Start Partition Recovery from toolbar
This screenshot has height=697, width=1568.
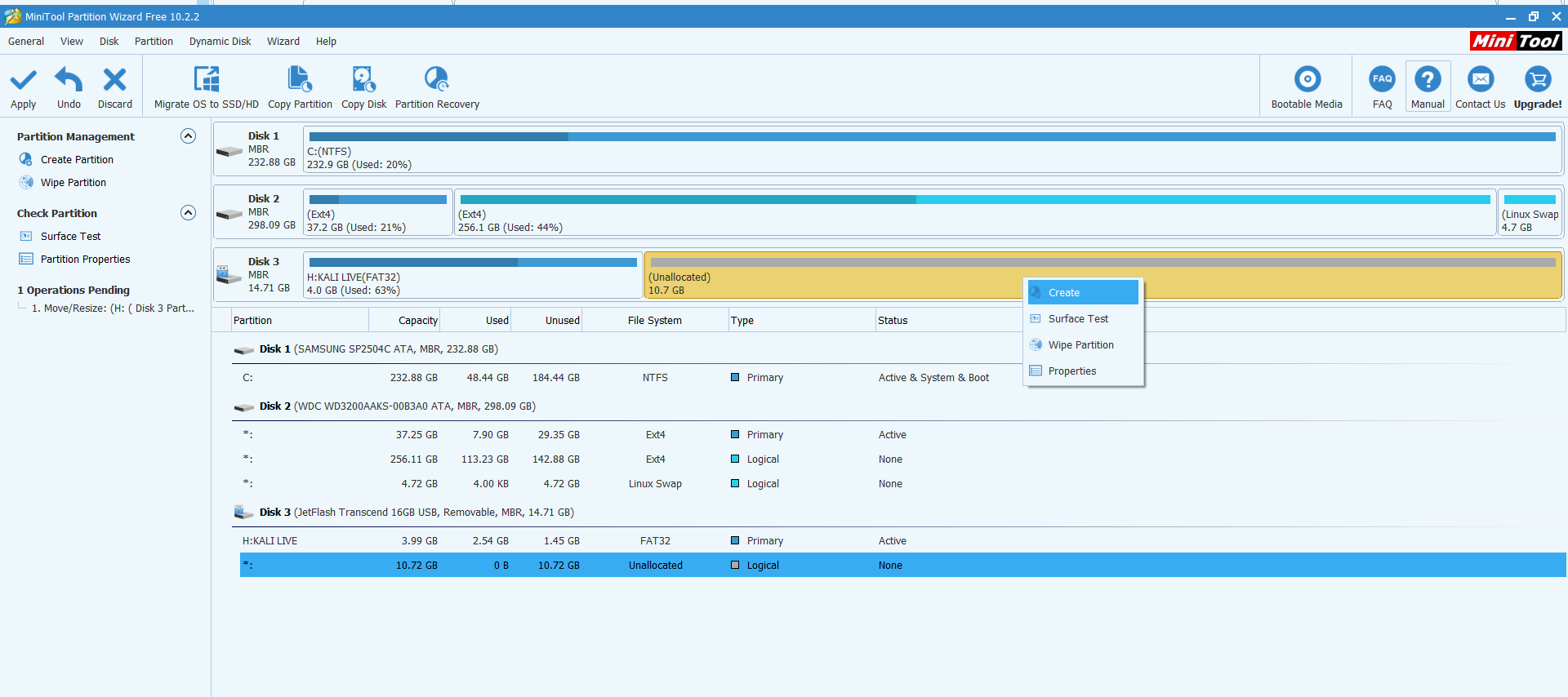tap(437, 80)
